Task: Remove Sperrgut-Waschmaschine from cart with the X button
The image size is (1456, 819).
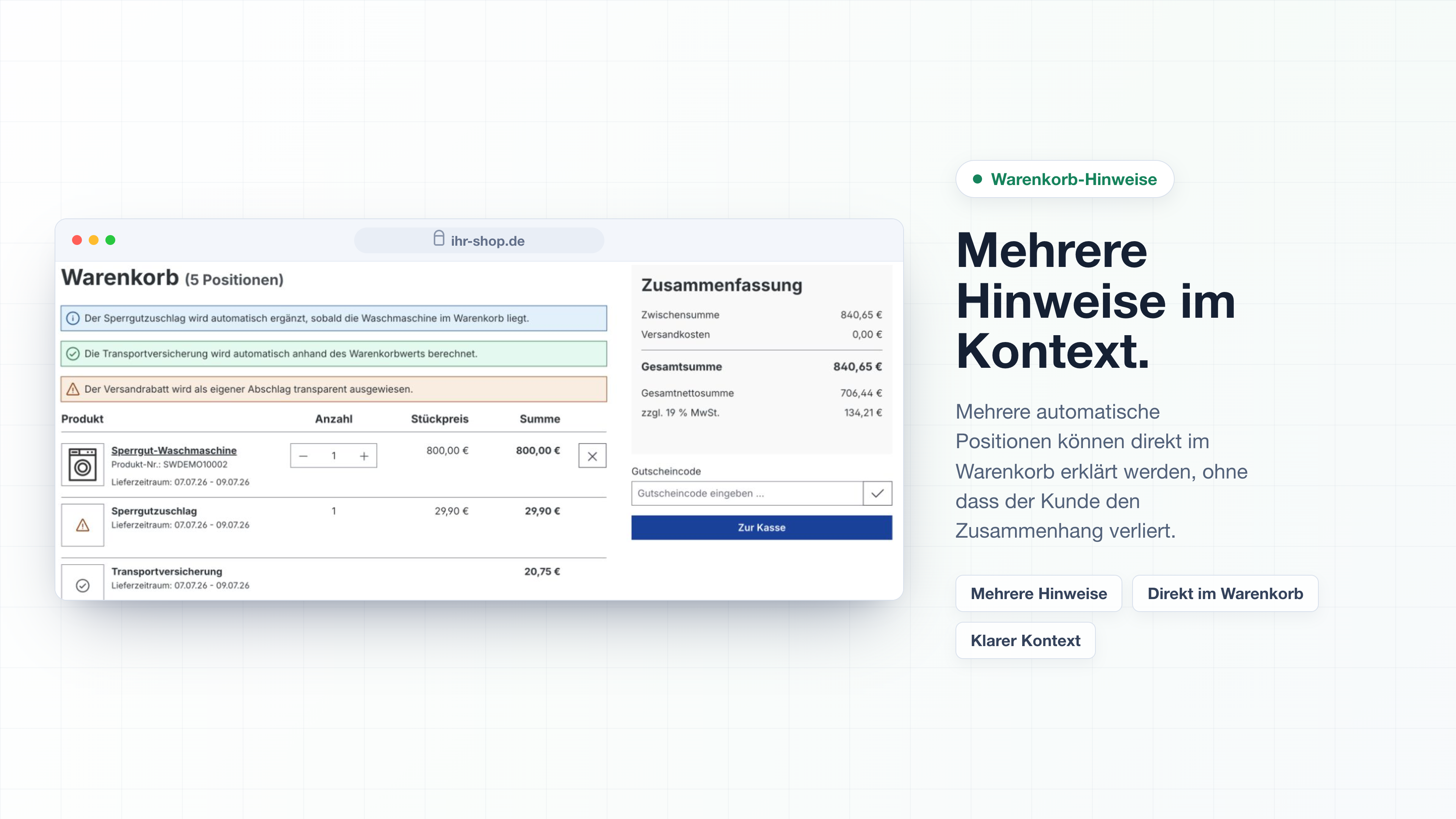Action: tap(592, 456)
